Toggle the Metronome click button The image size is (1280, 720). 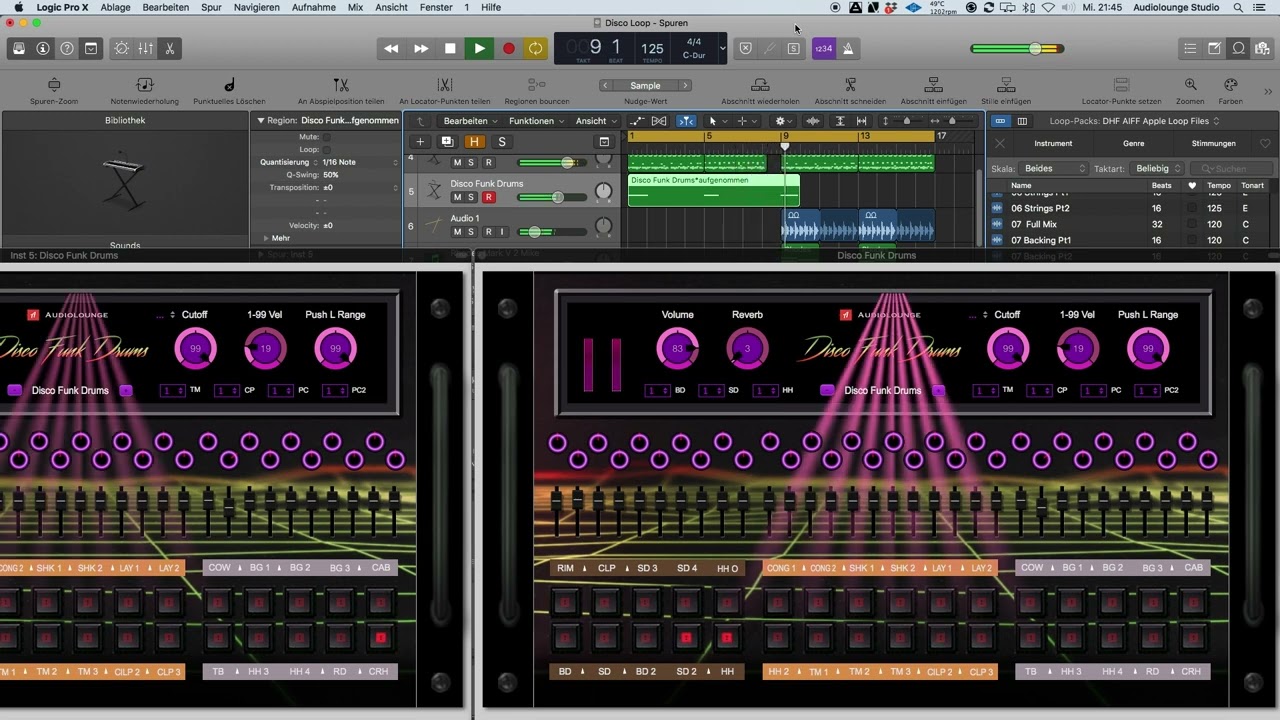(x=847, y=48)
